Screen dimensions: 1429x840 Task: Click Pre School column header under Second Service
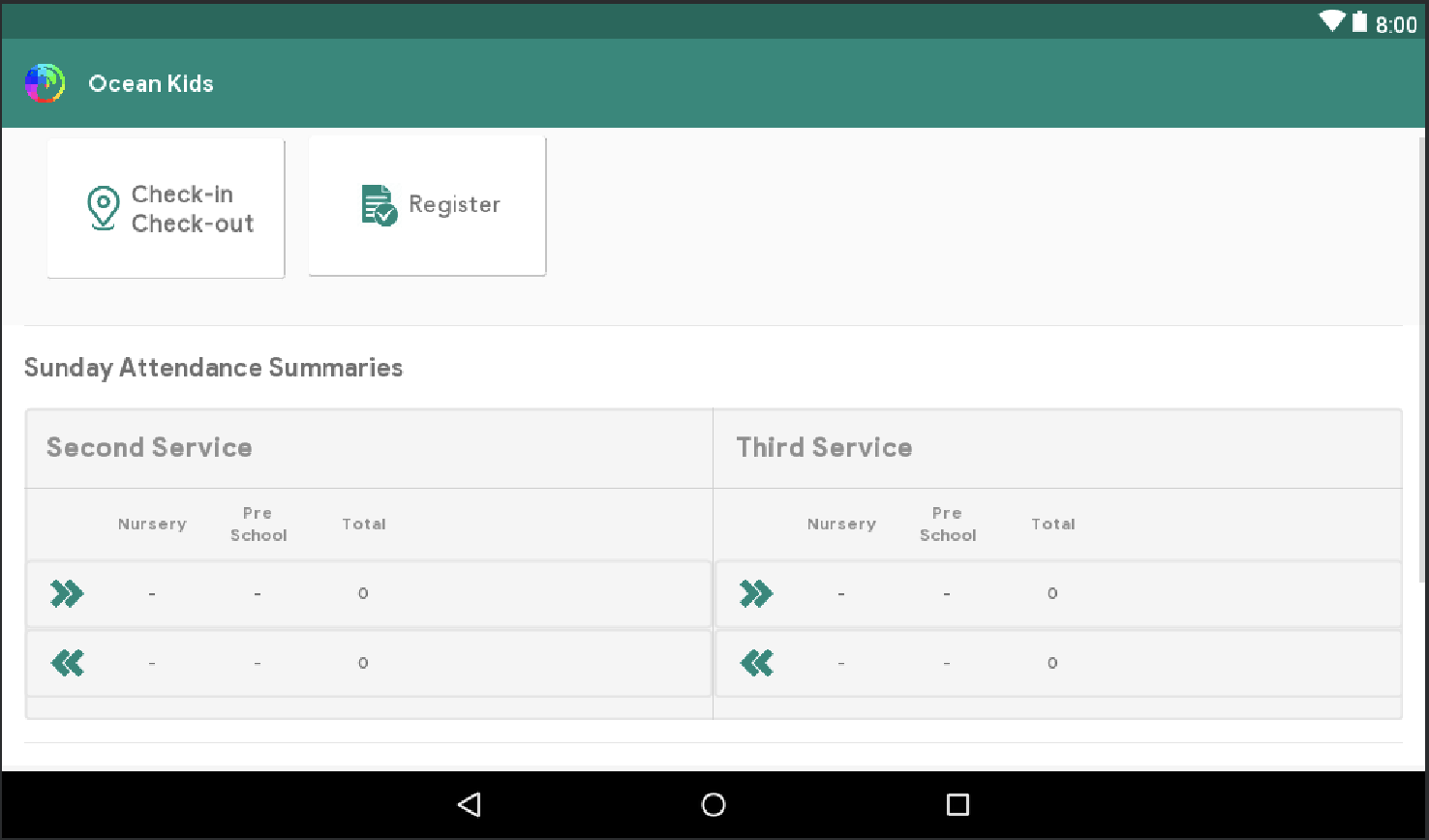258,524
